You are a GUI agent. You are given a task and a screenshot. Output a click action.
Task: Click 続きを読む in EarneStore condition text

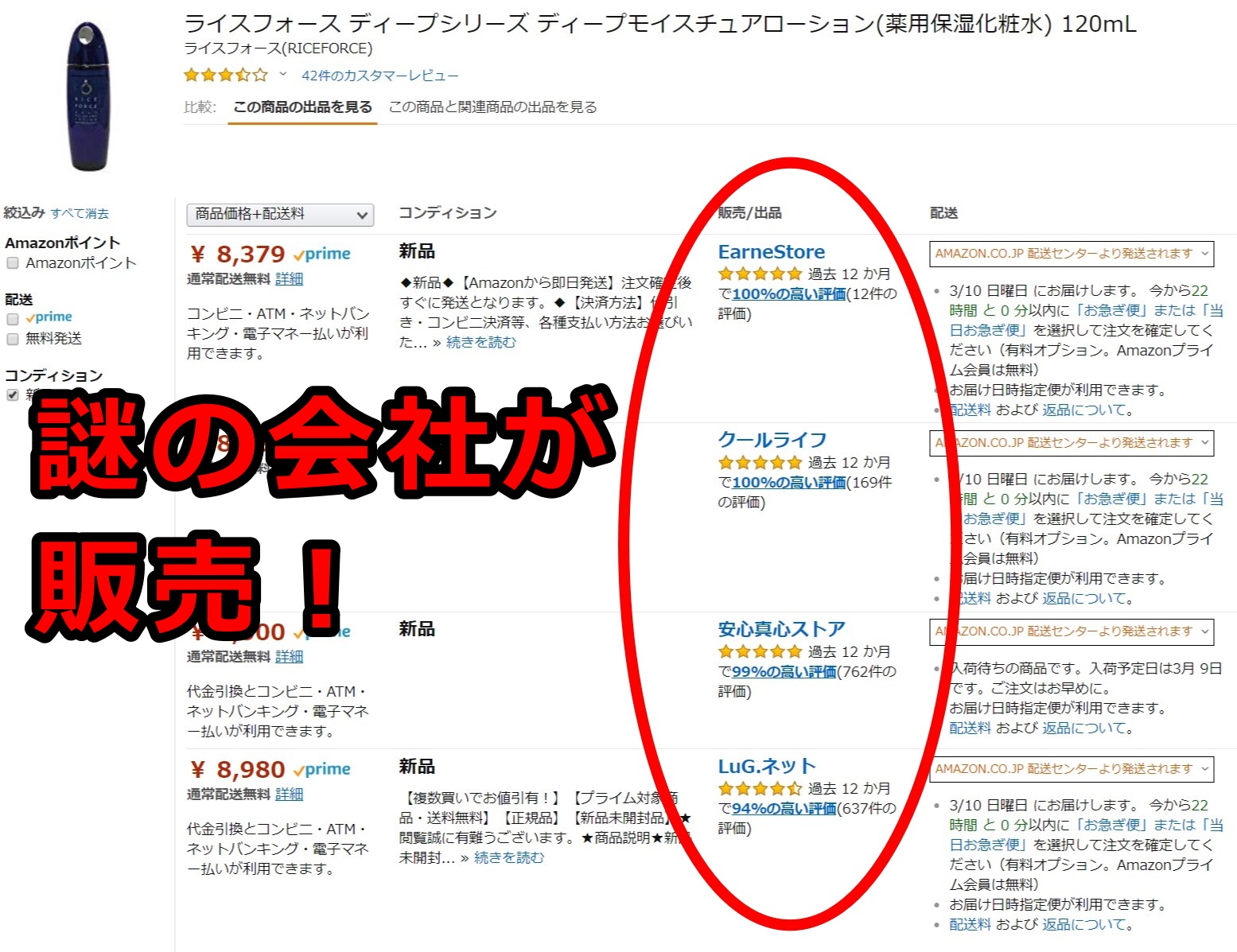click(481, 342)
